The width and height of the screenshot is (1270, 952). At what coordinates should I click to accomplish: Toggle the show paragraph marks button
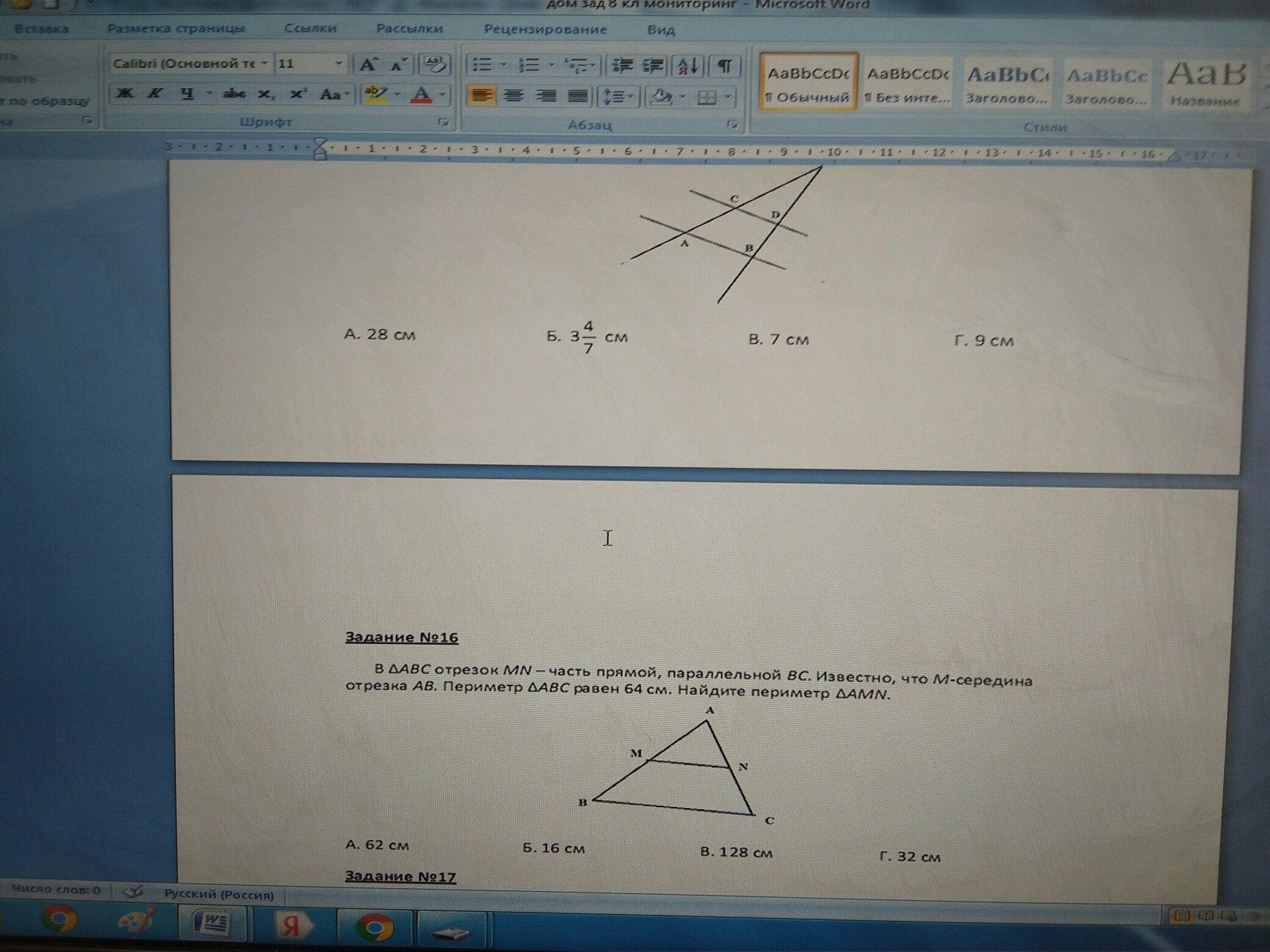(x=724, y=66)
